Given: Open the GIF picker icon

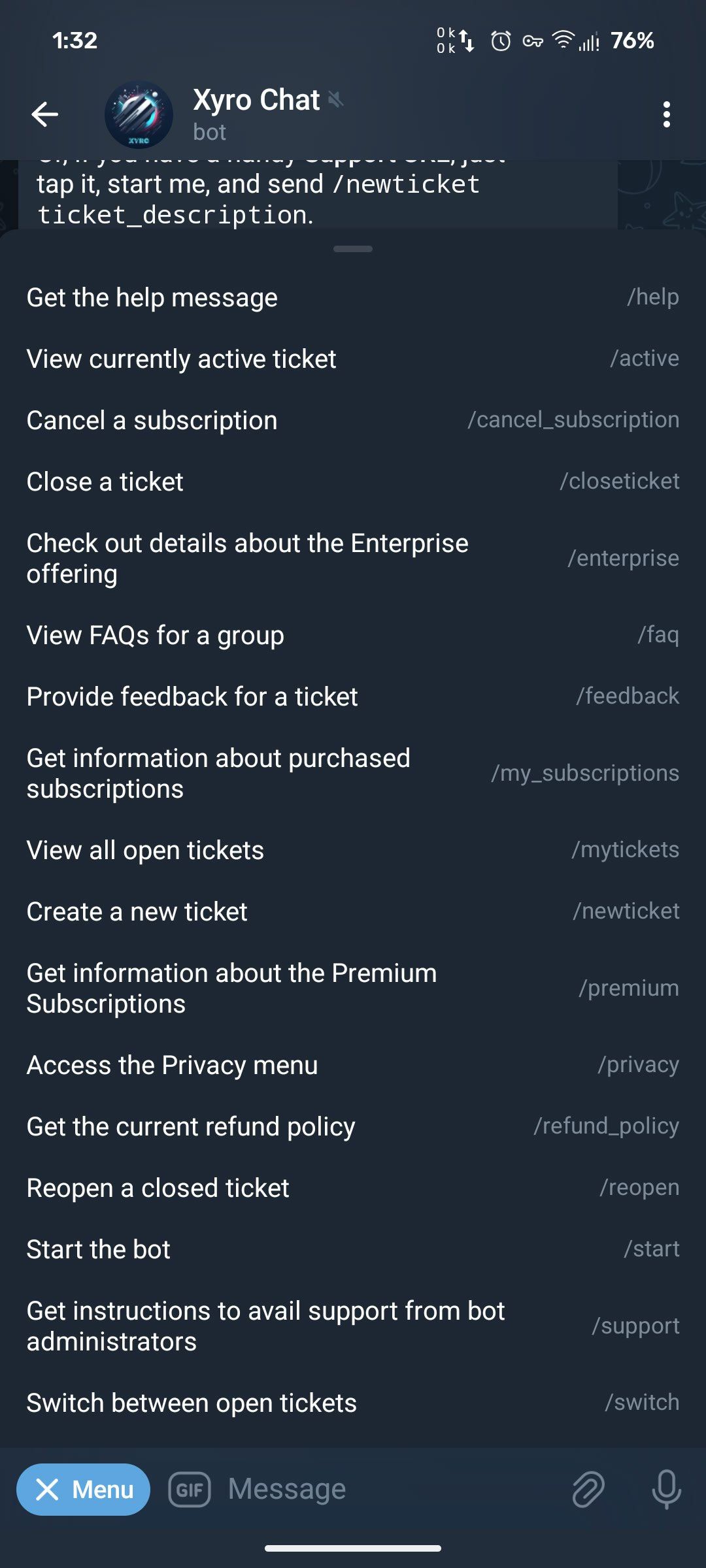Looking at the screenshot, I should [x=190, y=1489].
